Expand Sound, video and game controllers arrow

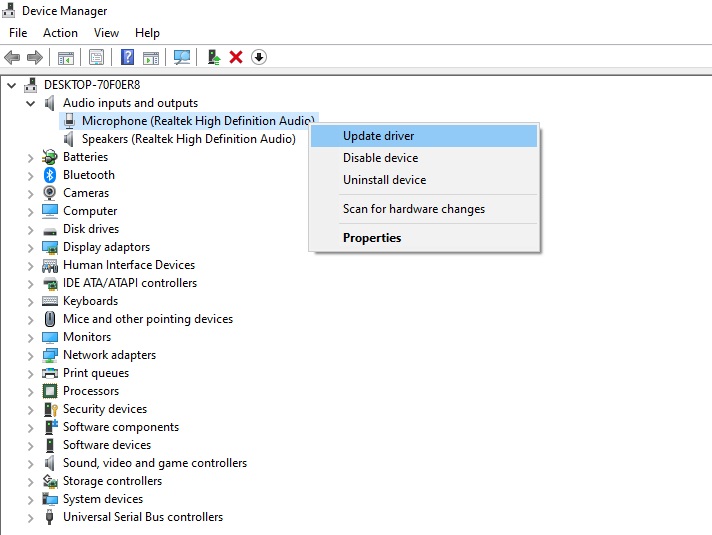click(x=30, y=464)
